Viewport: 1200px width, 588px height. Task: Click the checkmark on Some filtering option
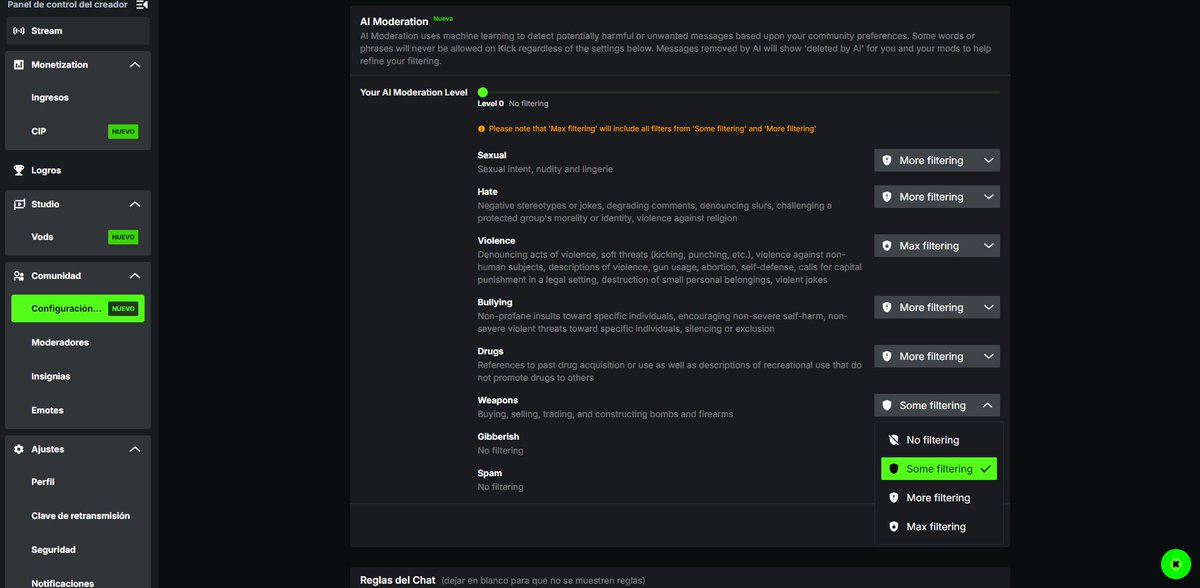coord(986,469)
